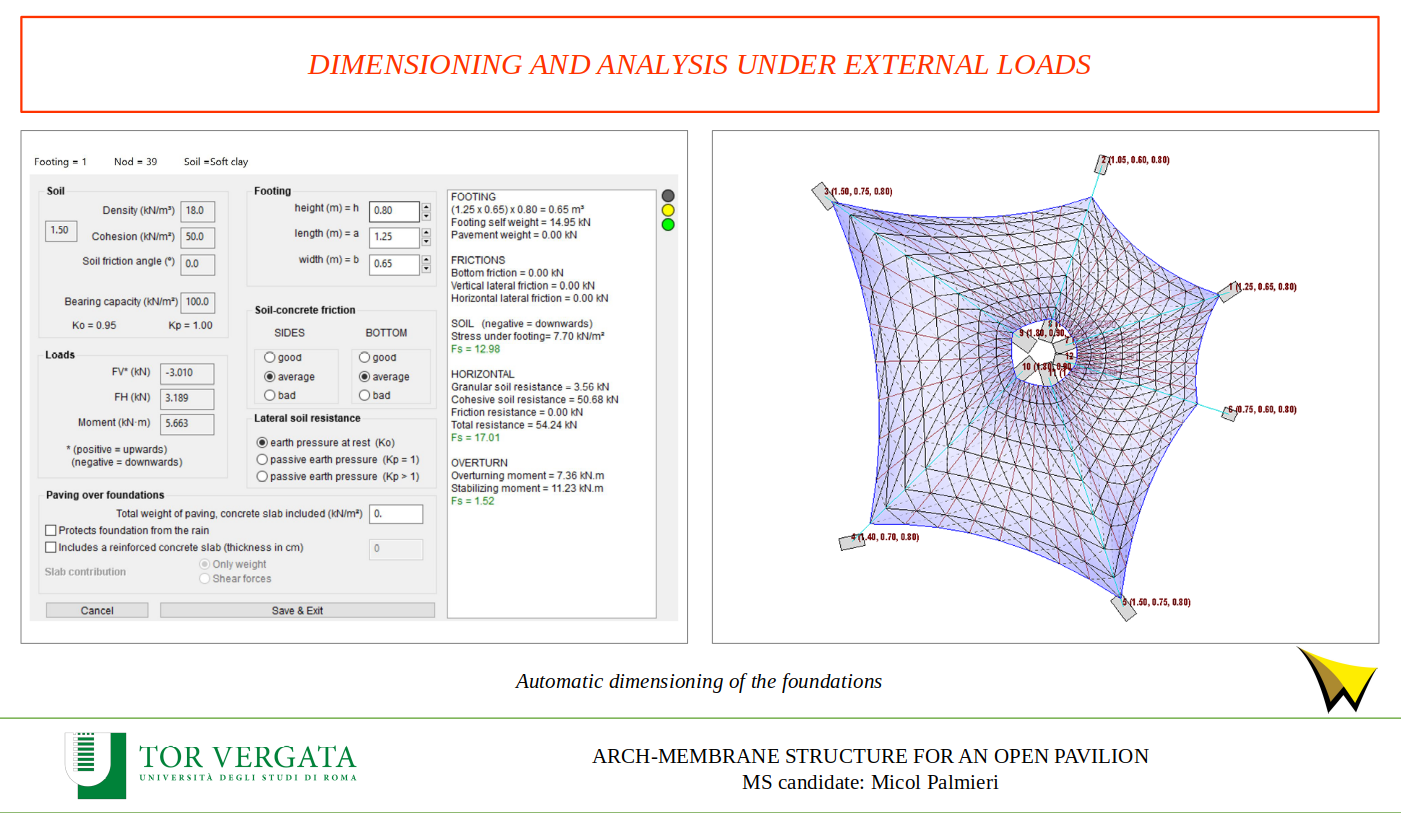Click the total weight of paving field

click(x=396, y=514)
